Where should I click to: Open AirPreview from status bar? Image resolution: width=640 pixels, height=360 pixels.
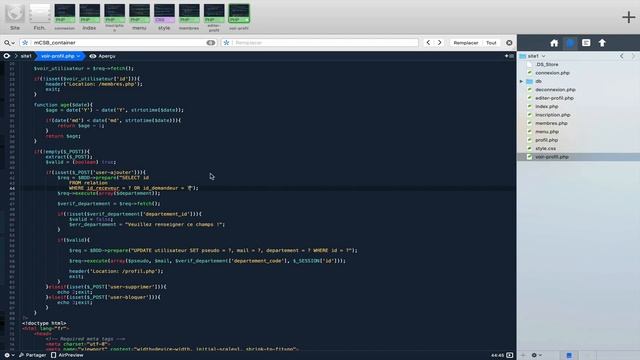[x=67, y=355]
